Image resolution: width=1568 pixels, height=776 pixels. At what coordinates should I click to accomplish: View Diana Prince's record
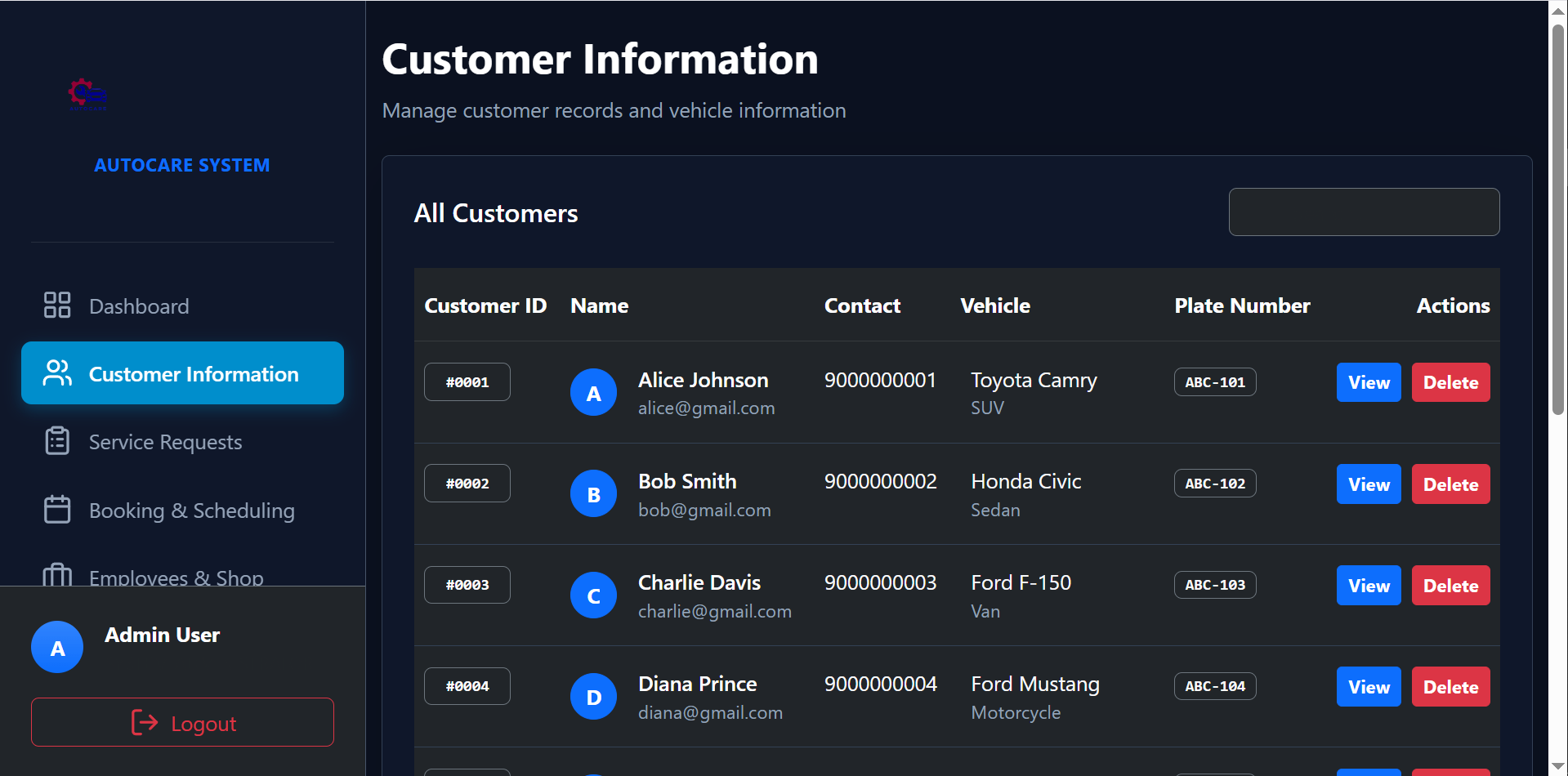[1369, 687]
